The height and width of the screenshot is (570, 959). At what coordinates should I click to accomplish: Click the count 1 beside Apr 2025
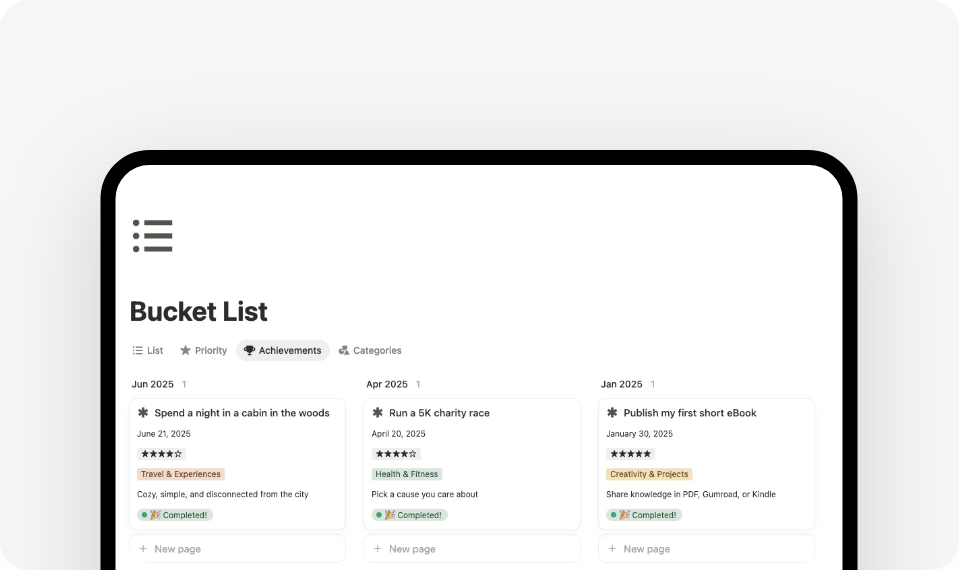418,384
